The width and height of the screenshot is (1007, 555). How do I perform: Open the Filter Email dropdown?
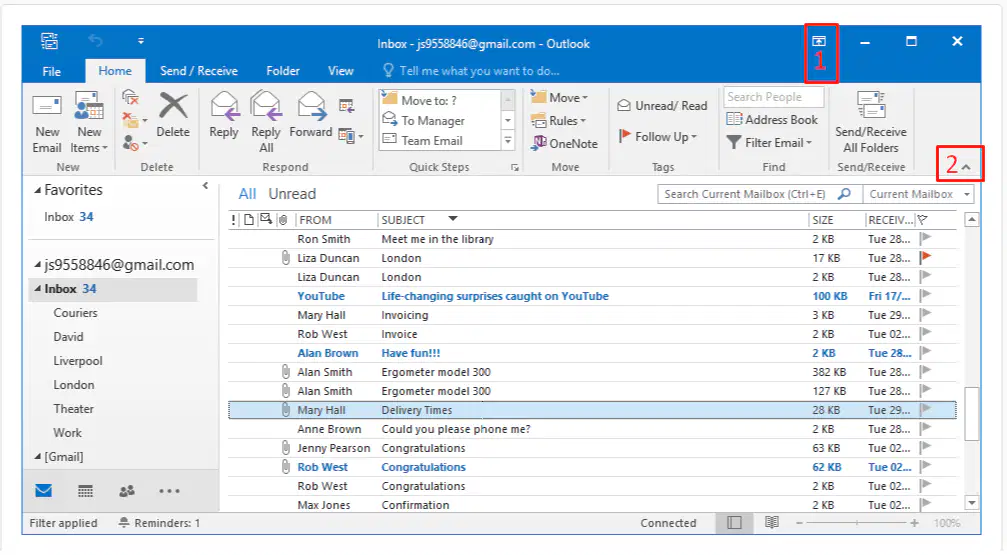769,143
